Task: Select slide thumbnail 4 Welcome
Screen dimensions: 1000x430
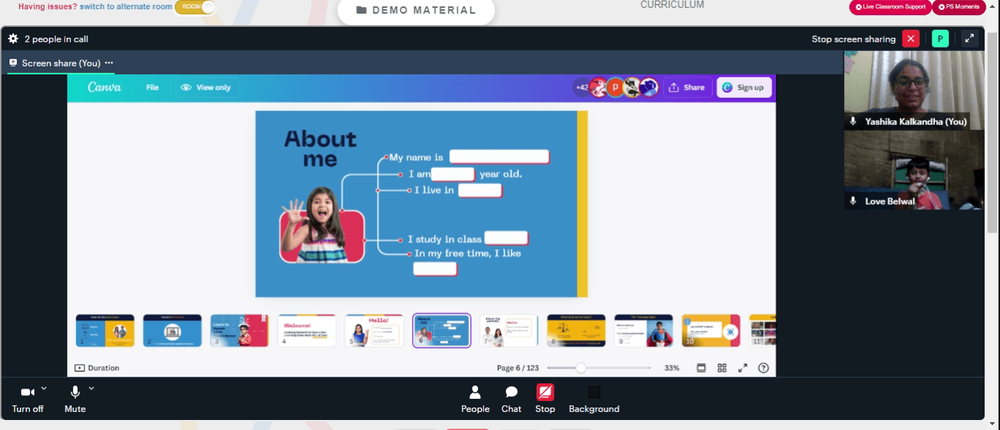Action: (307, 330)
